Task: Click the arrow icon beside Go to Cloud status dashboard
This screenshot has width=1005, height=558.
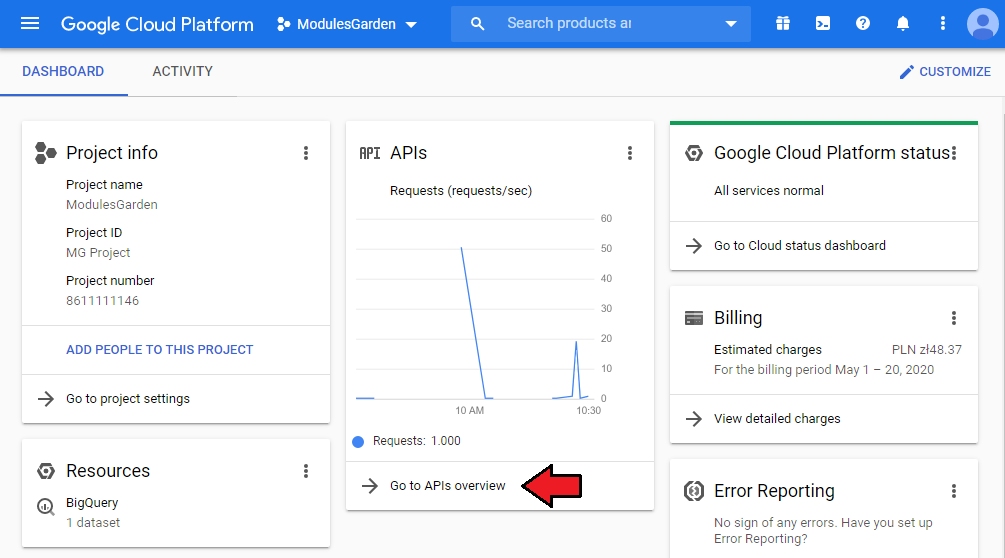Action: [x=694, y=246]
